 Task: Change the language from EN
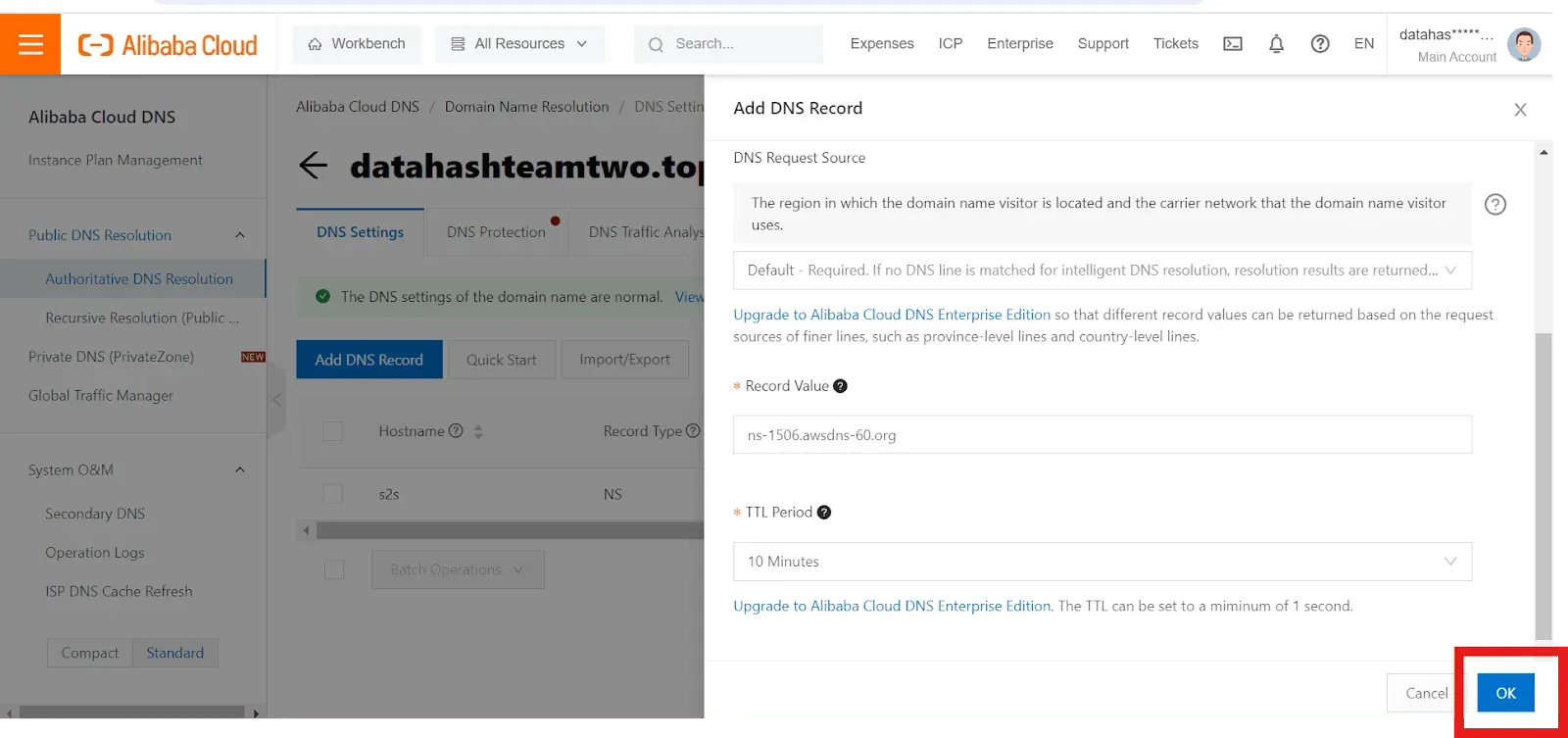click(1364, 44)
